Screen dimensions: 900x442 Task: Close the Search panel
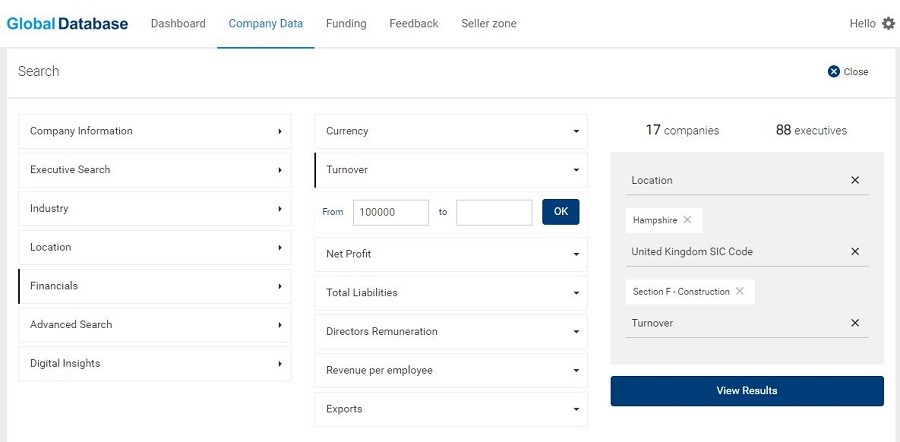pyautogui.click(x=848, y=72)
